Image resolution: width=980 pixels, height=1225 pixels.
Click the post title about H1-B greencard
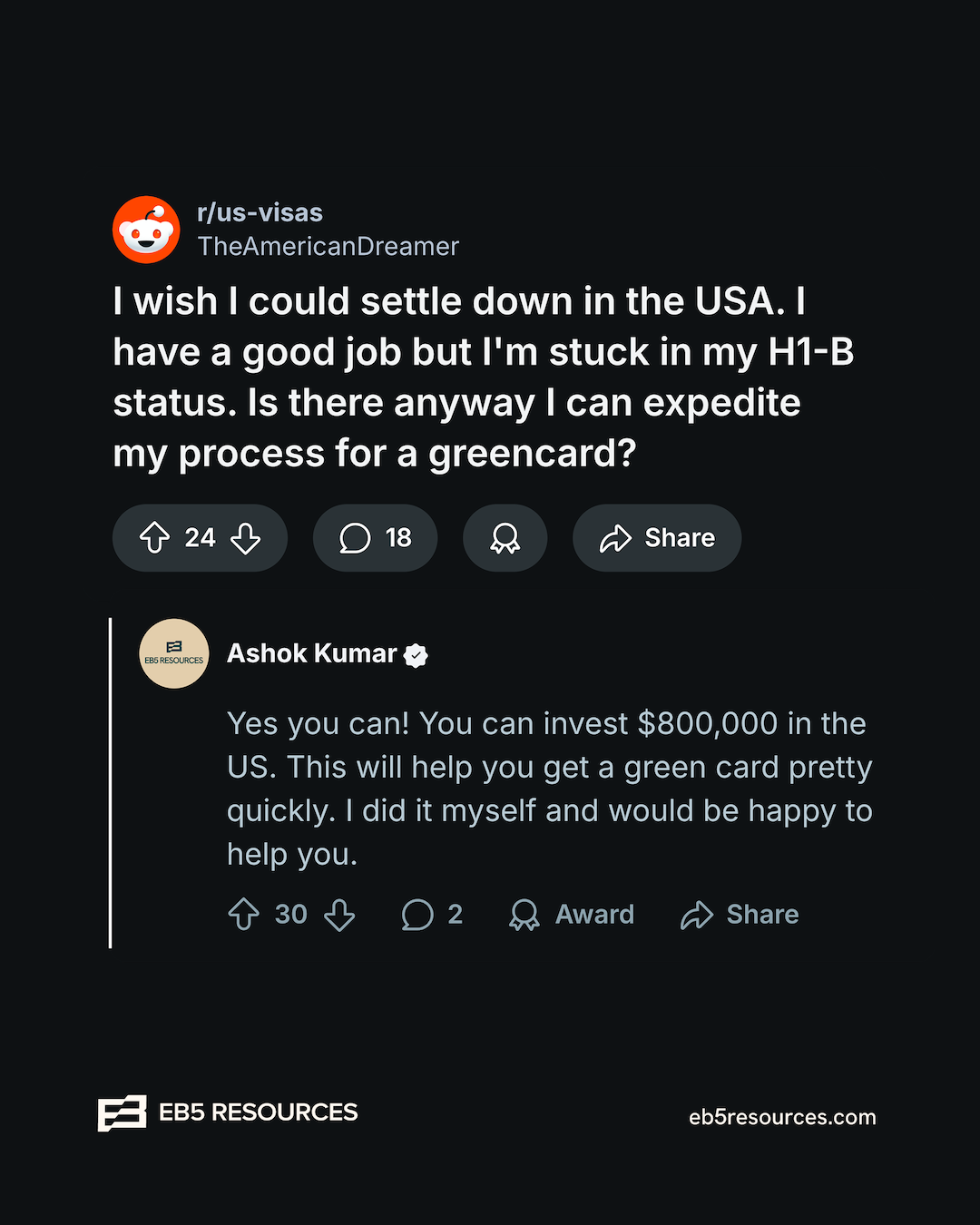[484, 377]
